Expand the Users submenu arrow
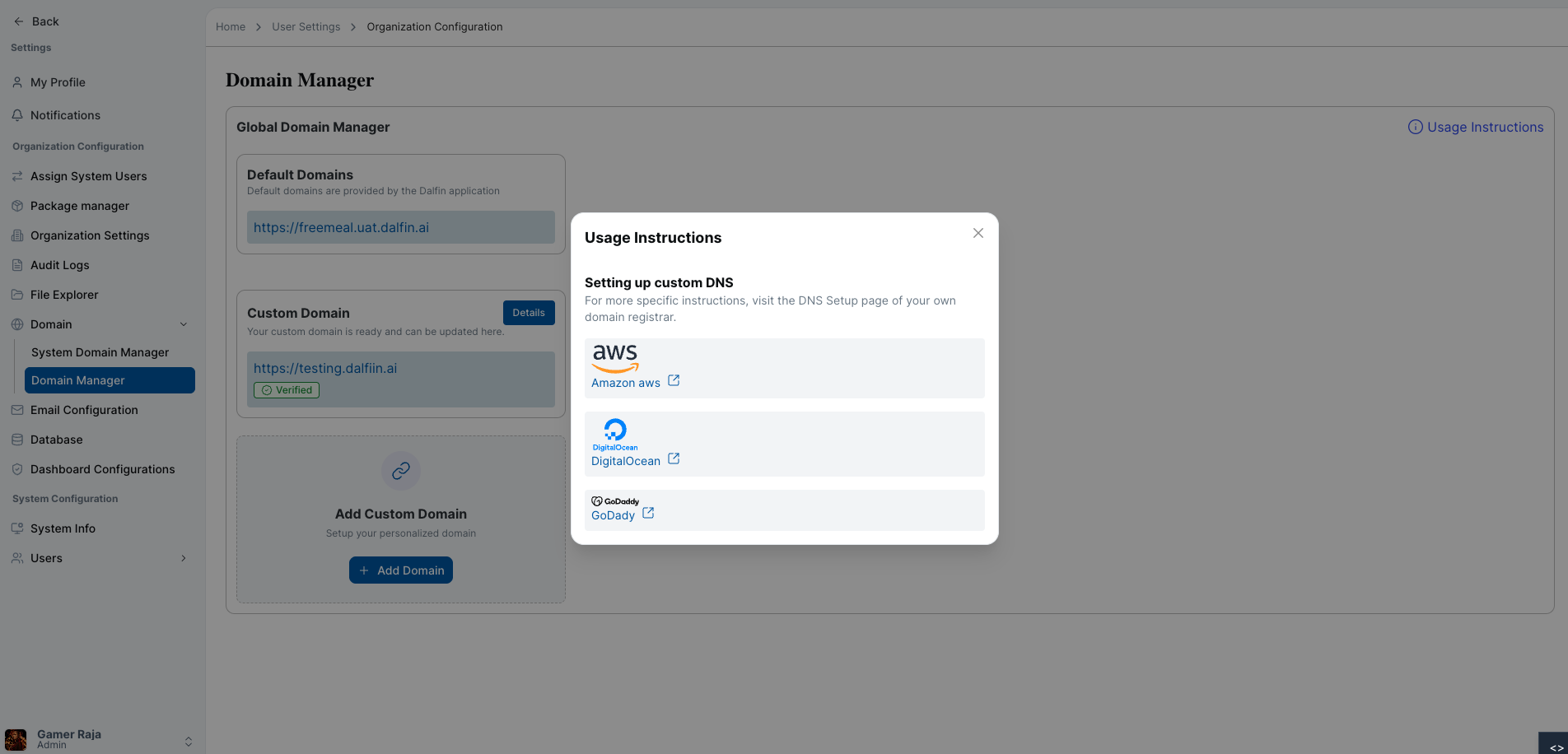The image size is (1568, 754). (184, 558)
